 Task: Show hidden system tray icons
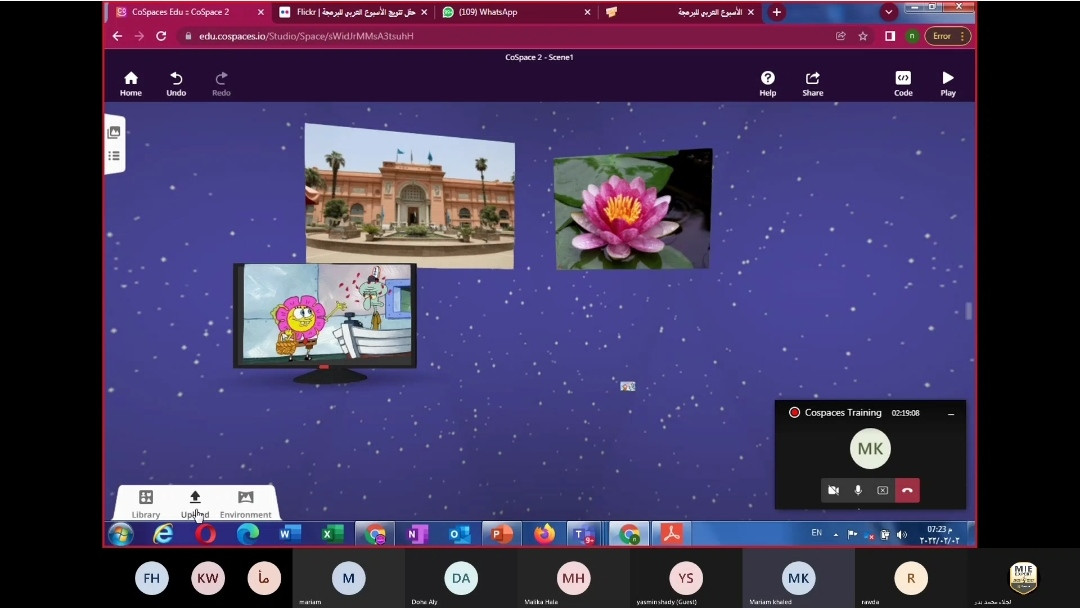click(x=835, y=534)
